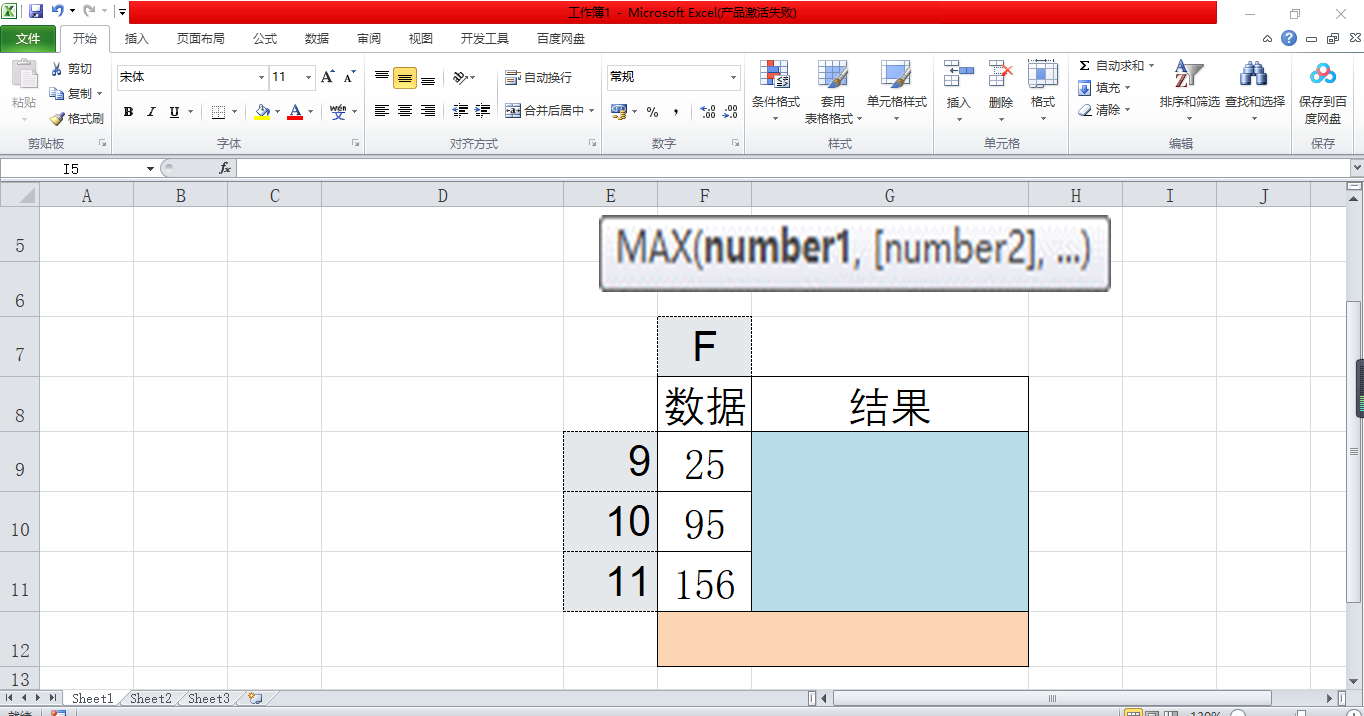Toggle top vertical alignment
This screenshot has width=1364, height=716.
click(382, 77)
